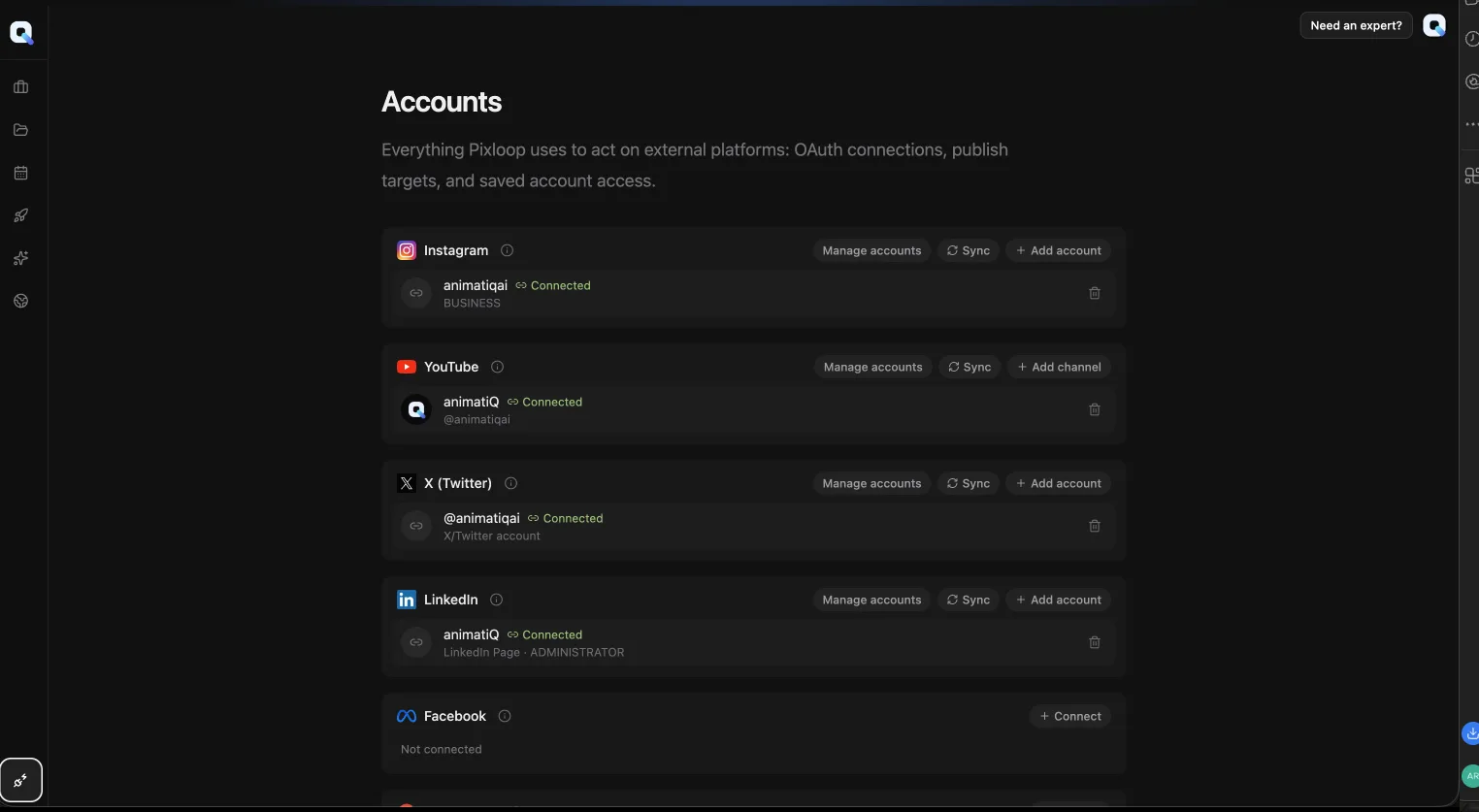Show info about Instagram connection
The width and height of the screenshot is (1479, 812).
507,250
